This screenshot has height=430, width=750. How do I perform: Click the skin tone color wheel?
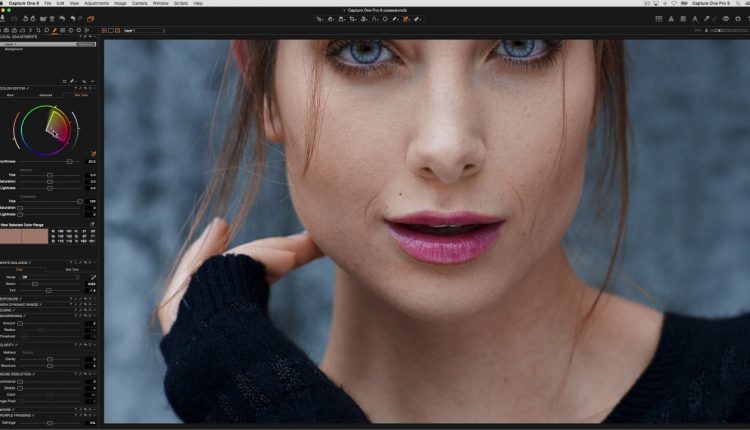[x=46, y=130]
